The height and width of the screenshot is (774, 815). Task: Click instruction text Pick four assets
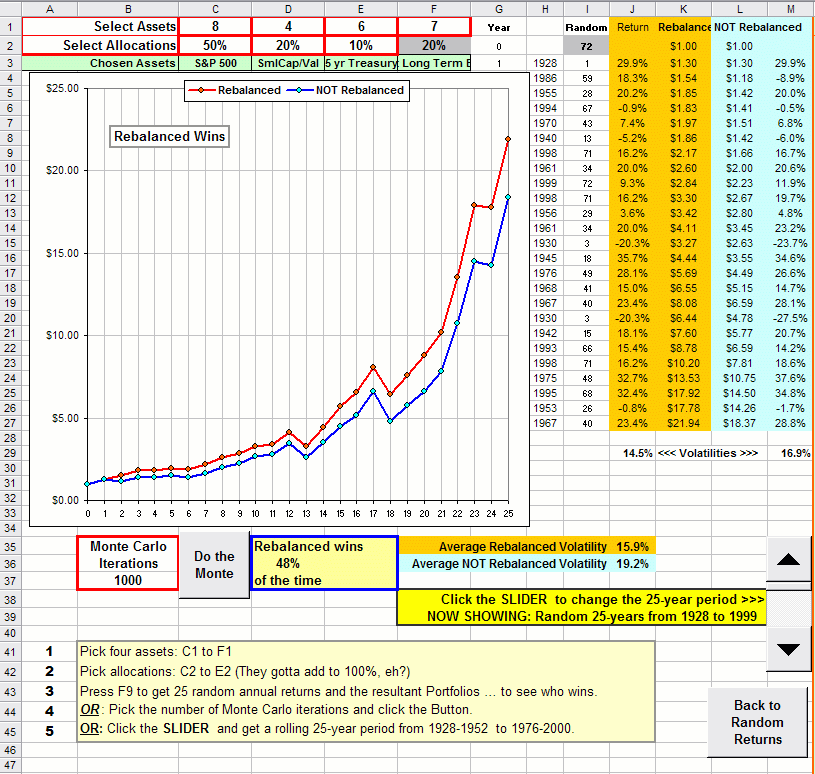pos(155,651)
